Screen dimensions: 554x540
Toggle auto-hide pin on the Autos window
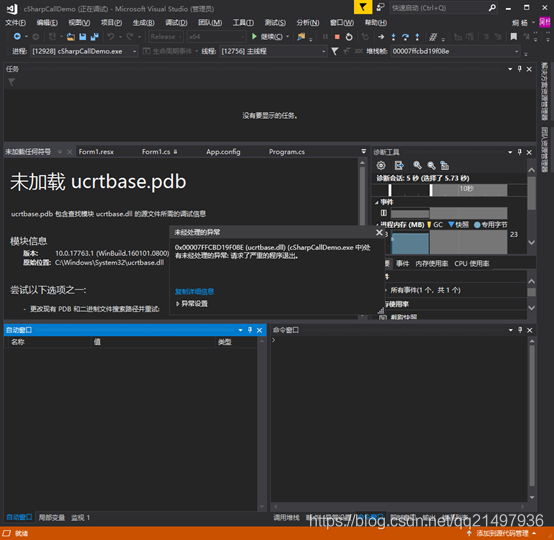[250, 330]
